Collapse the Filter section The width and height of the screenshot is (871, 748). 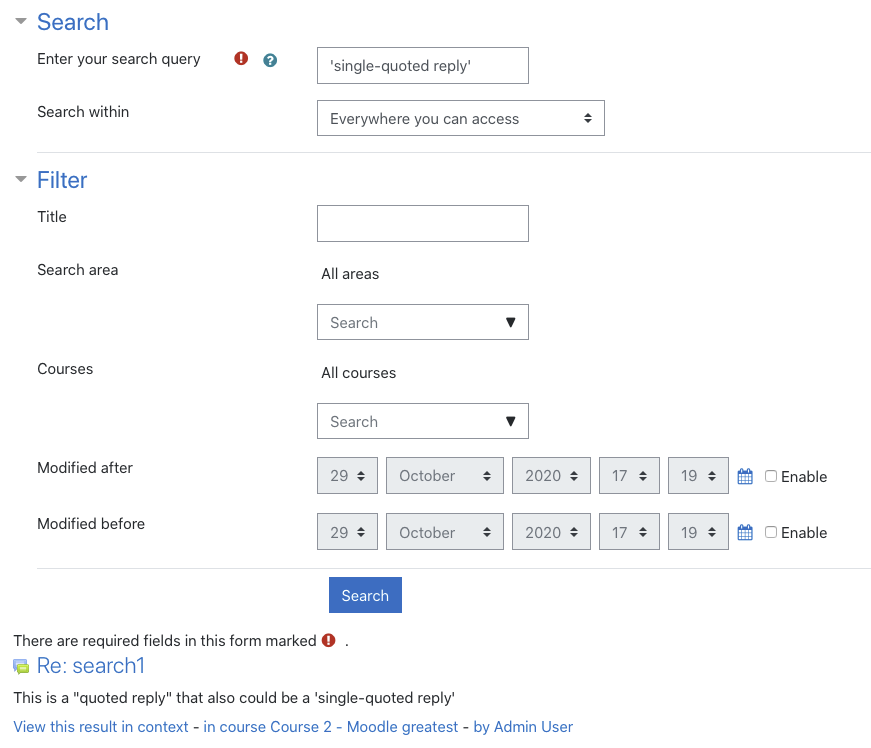coord(21,179)
